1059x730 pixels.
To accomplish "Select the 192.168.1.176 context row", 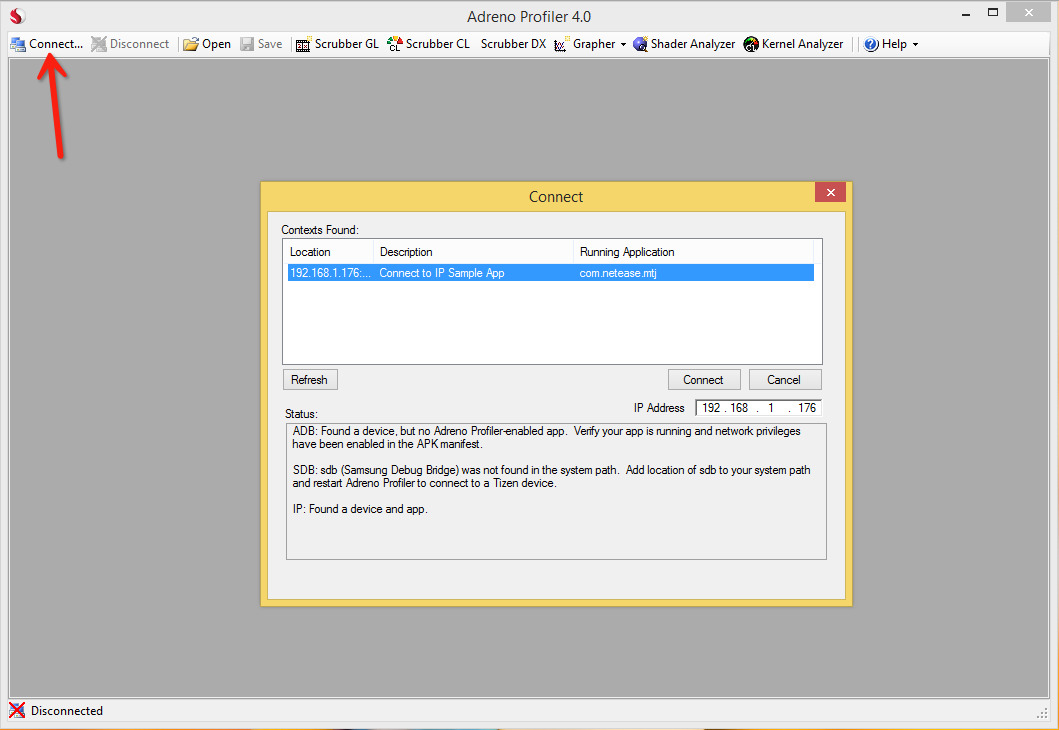I will point(550,273).
